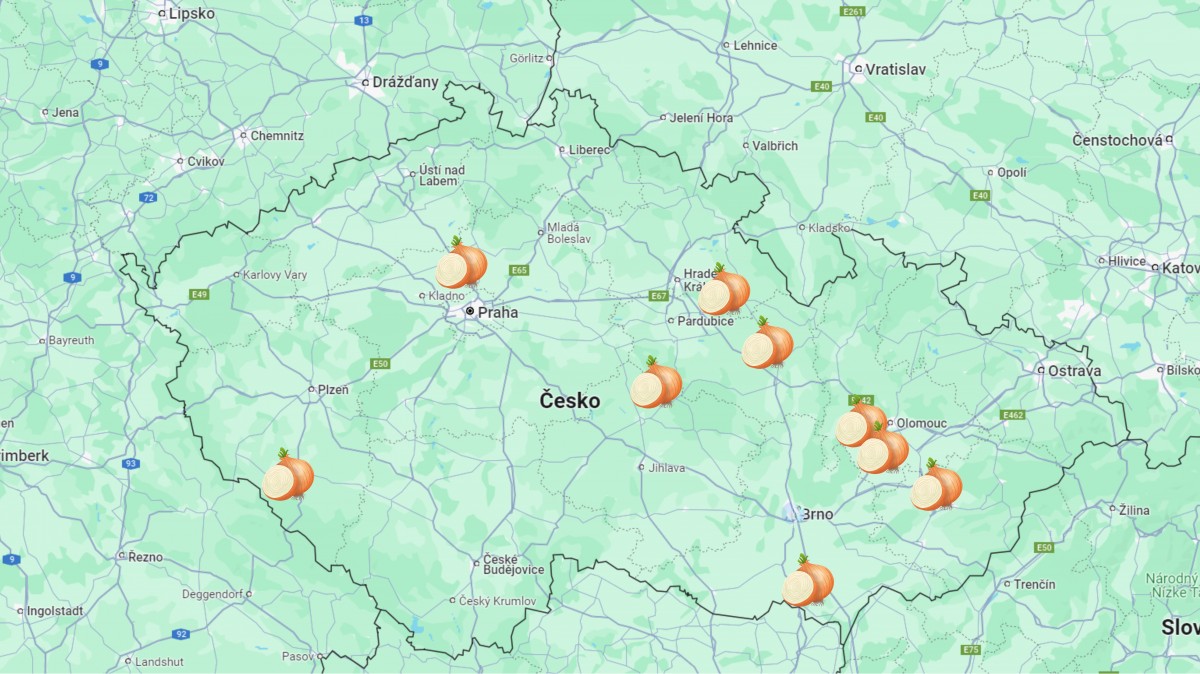Click the Liberec city label
Screen dimensions: 1200x674
pos(590,149)
